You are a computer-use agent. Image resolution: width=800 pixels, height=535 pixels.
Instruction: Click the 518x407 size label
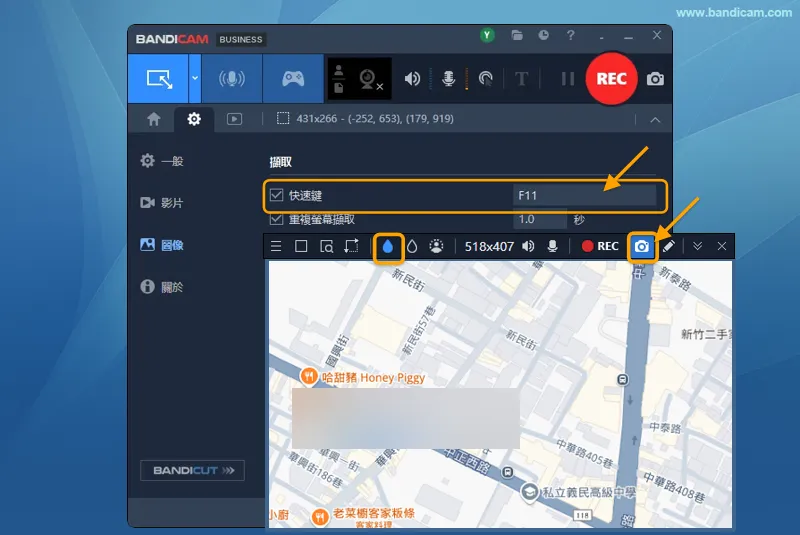pyautogui.click(x=489, y=247)
